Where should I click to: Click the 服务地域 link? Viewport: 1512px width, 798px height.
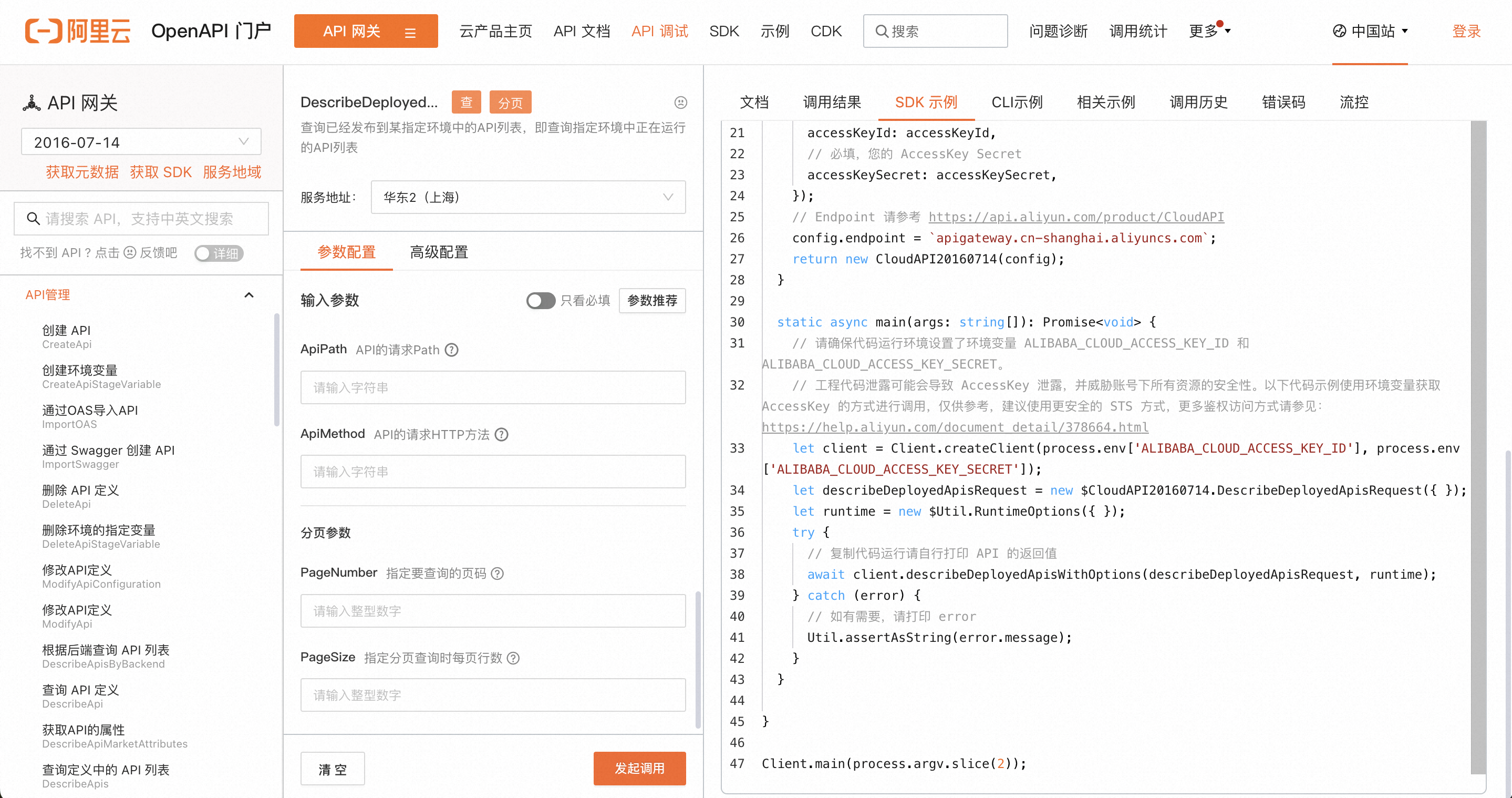[232, 172]
